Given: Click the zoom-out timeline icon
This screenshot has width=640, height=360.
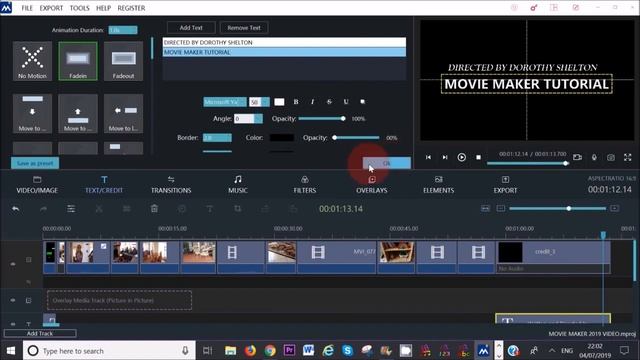Looking at the screenshot, I should click(501, 209).
